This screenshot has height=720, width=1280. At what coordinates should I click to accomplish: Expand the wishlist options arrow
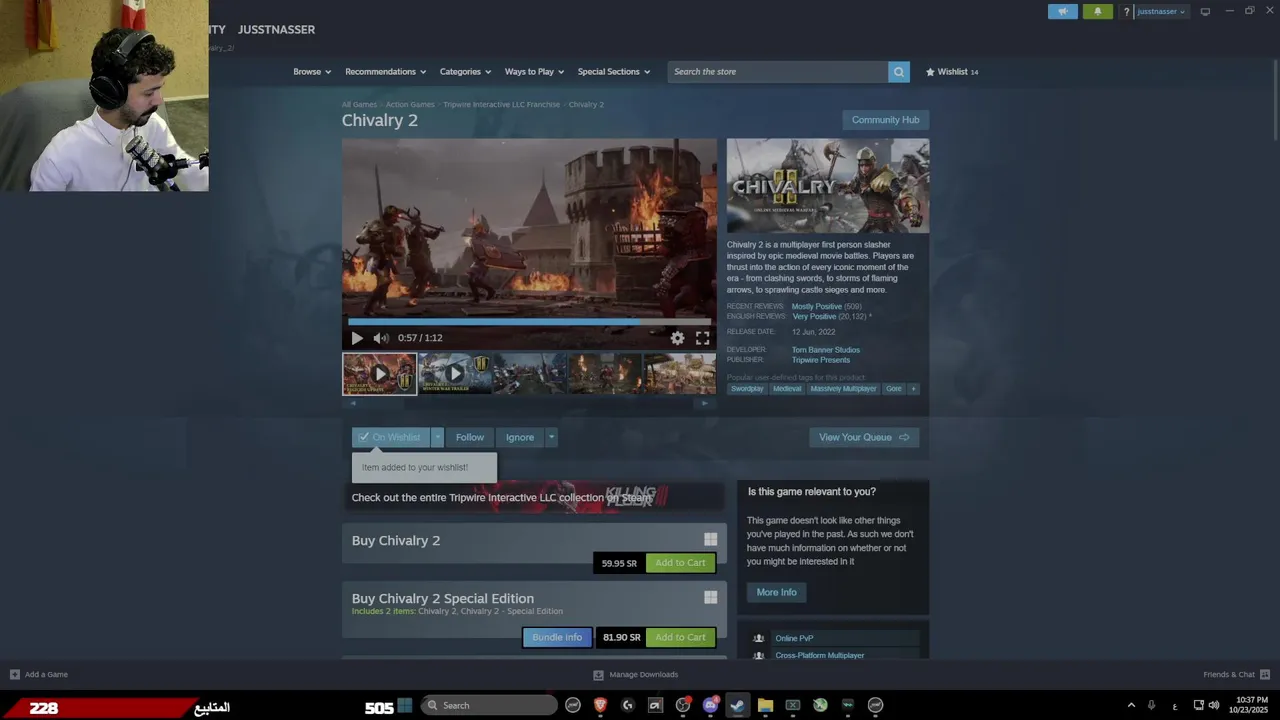tap(437, 437)
